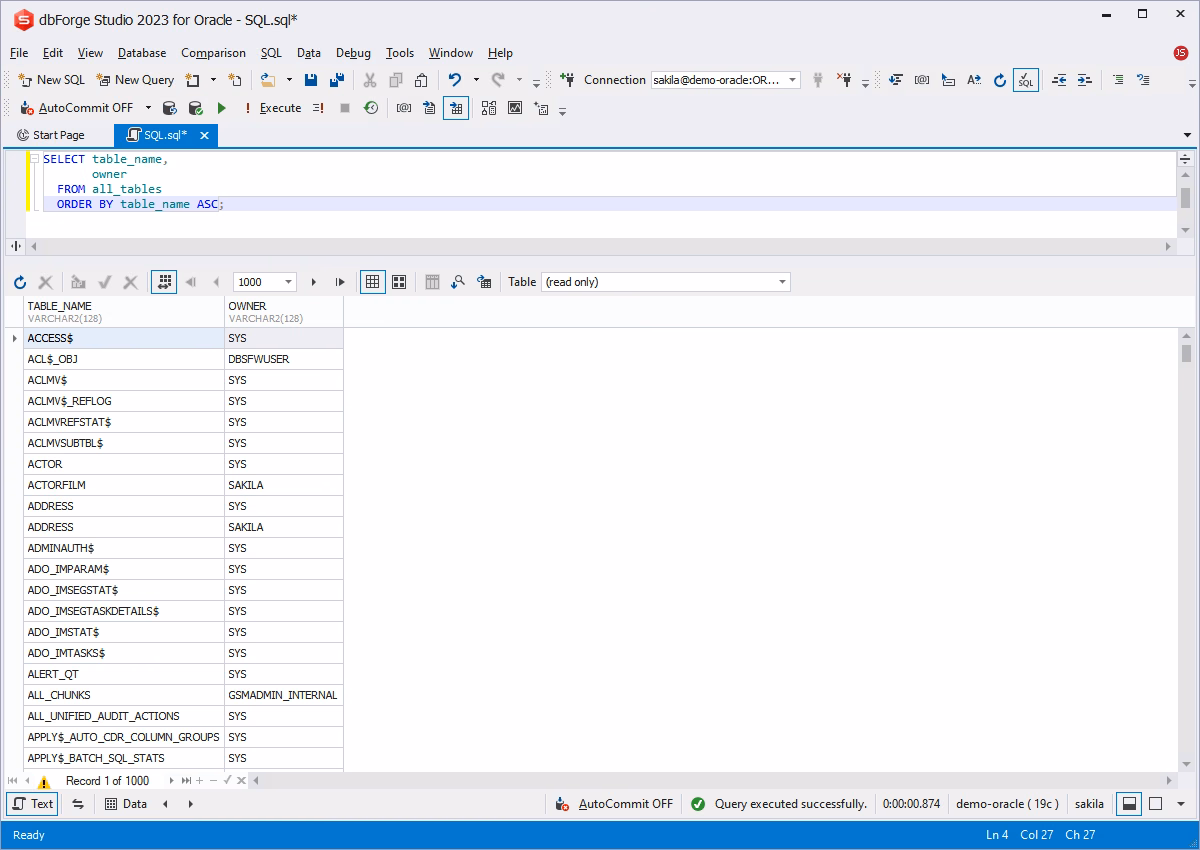Viewport: 1200px width, 850px height.
Task: Close the SQL.sql tab
Action: coord(204,135)
